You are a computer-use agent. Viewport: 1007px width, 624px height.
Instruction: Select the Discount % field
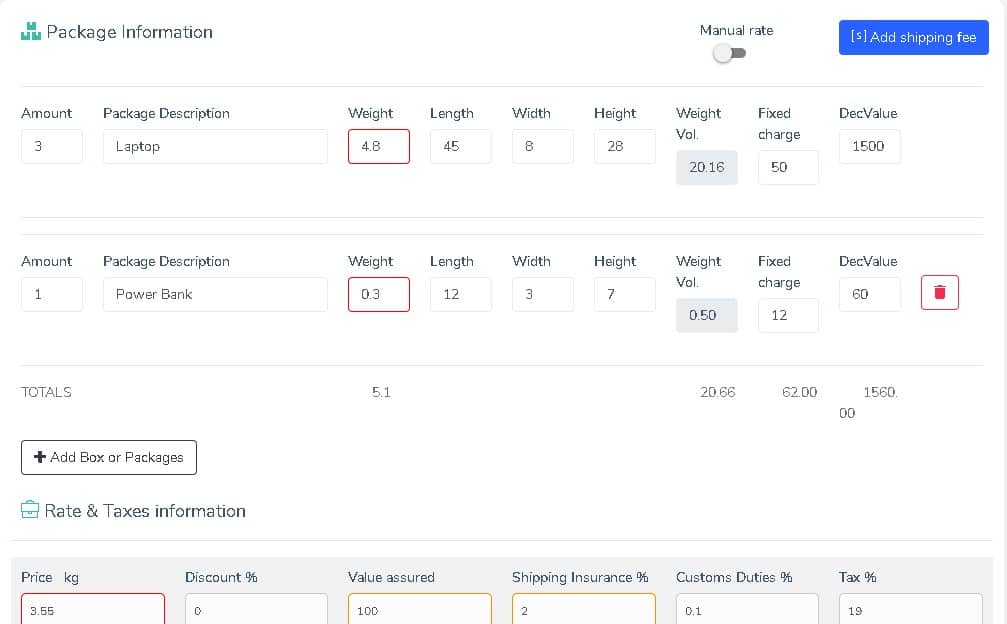click(x=256, y=609)
